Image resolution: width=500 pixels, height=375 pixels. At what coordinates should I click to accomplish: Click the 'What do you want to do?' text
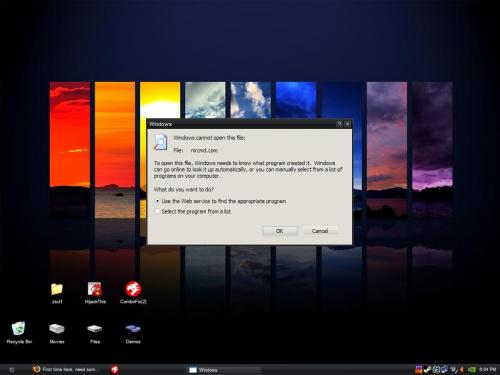(x=184, y=189)
